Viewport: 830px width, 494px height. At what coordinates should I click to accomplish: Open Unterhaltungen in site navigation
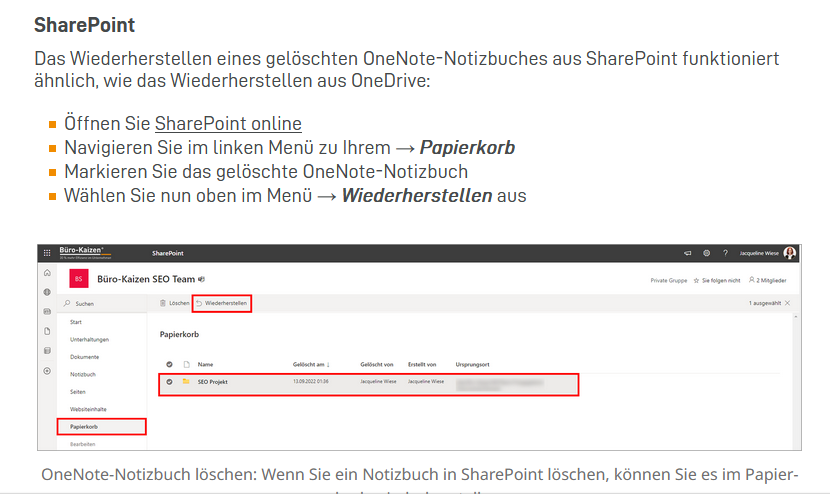pos(89,339)
